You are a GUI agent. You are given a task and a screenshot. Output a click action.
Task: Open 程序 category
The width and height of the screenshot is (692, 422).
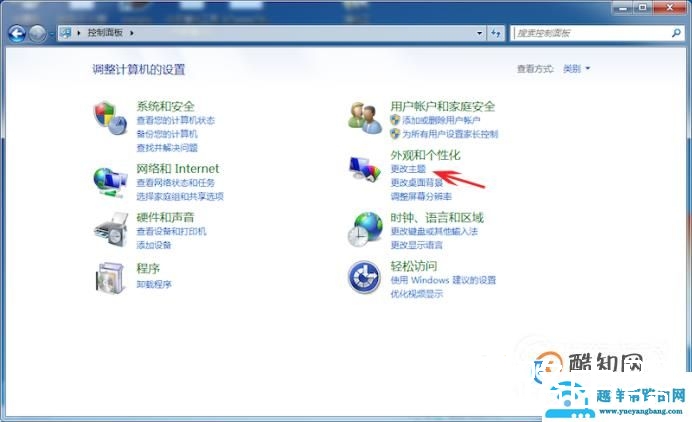[148, 268]
